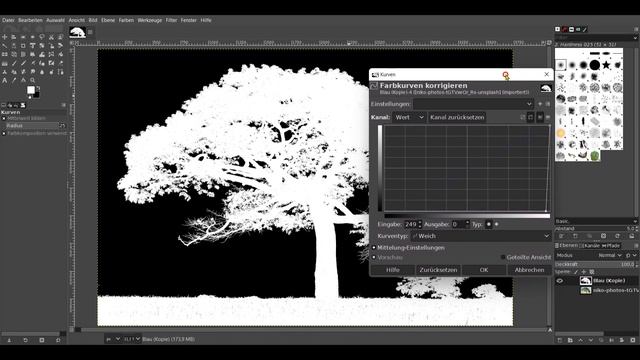This screenshot has height=360, width=640.
Task: Create a new layer group
Action: [570, 340]
